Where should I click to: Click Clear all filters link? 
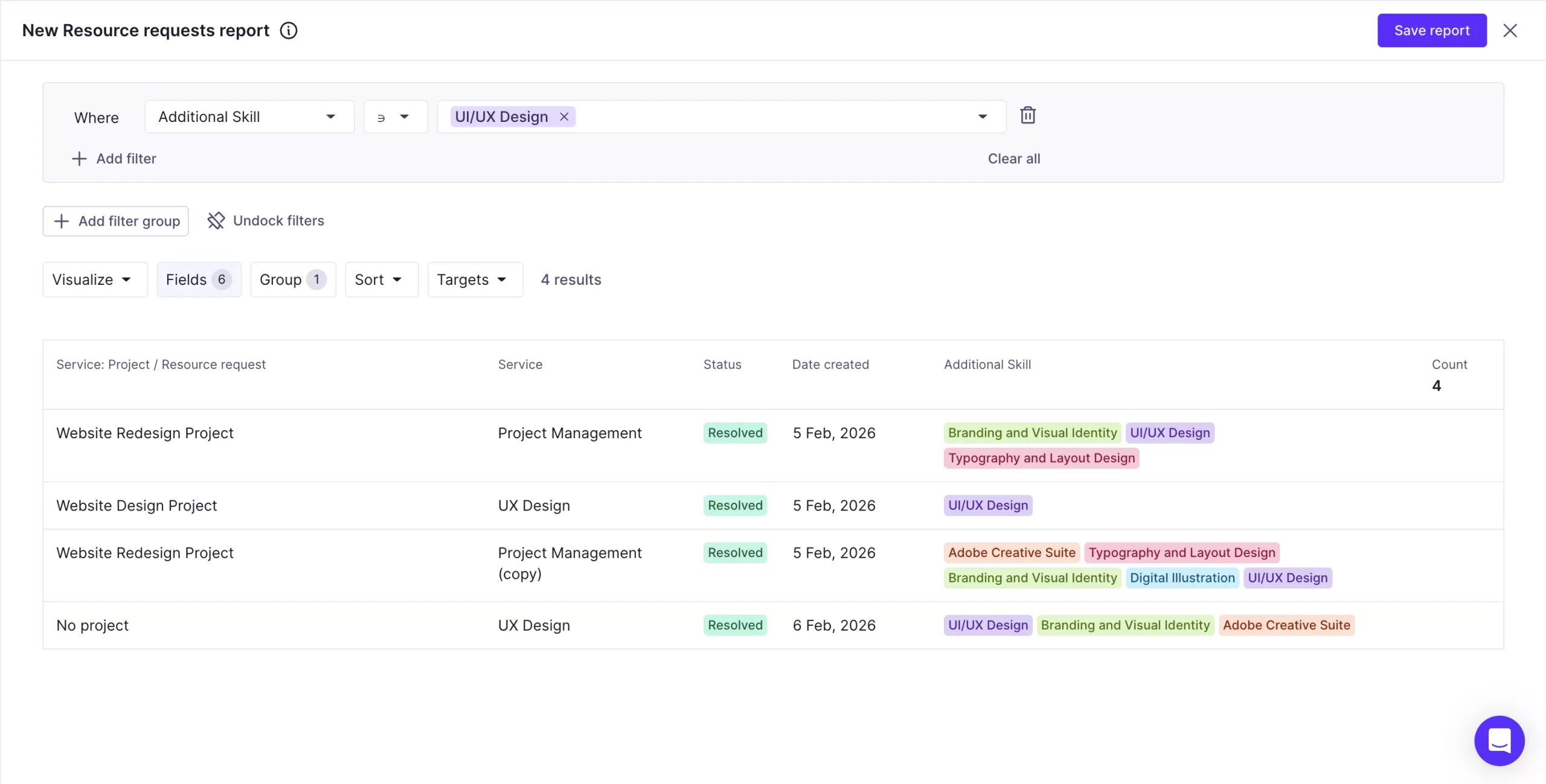[1013, 159]
